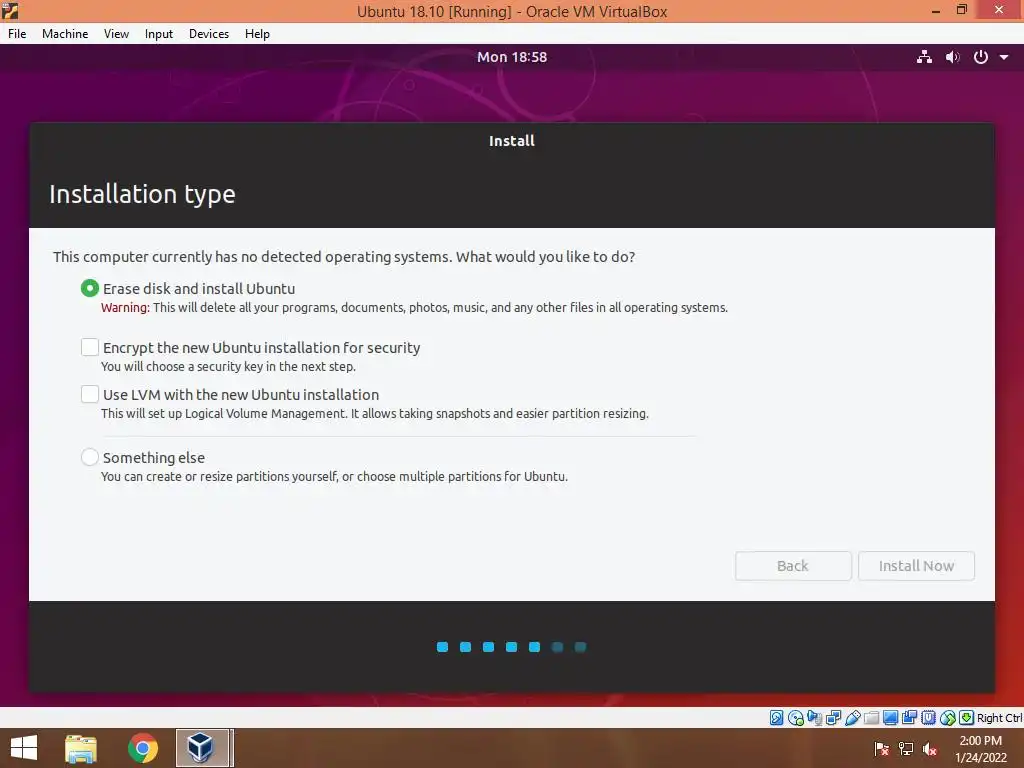Open the audio settings indicator in VirtualBox status bar
The image size is (1024, 768).
click(x=814, y=718)
